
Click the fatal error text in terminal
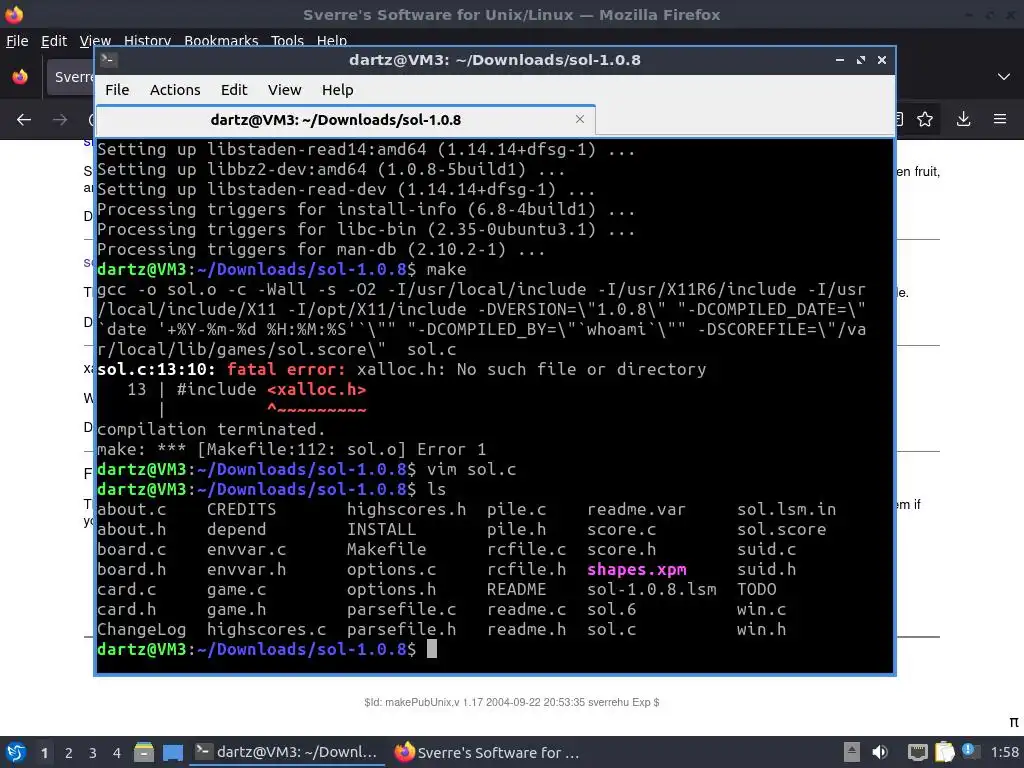tap(286, 370)
